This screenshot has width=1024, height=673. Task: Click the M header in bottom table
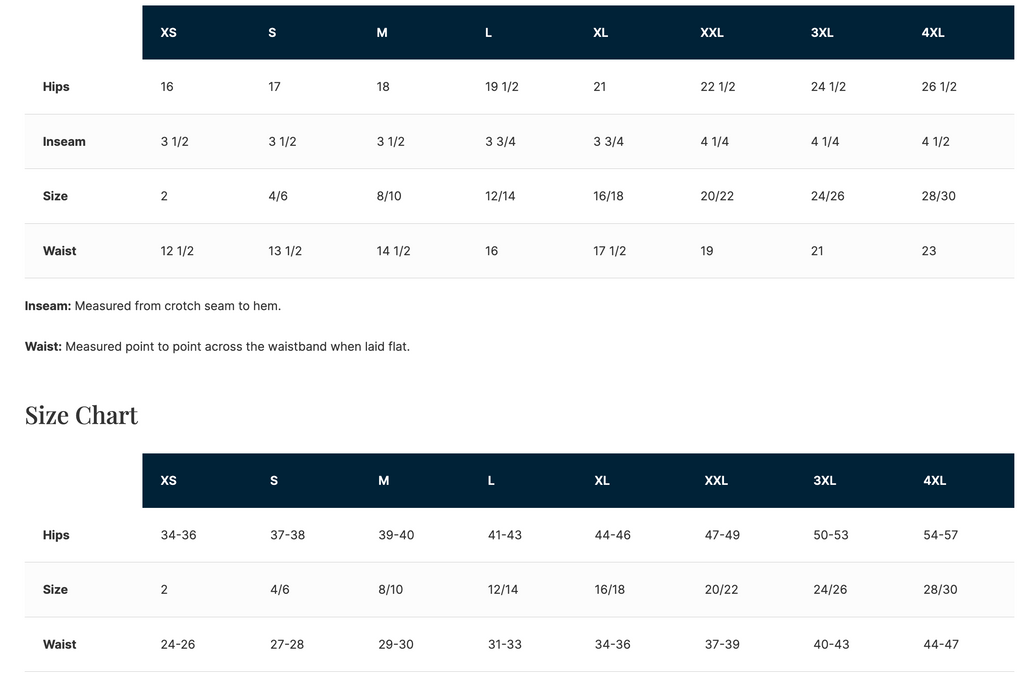click(383, 480)
